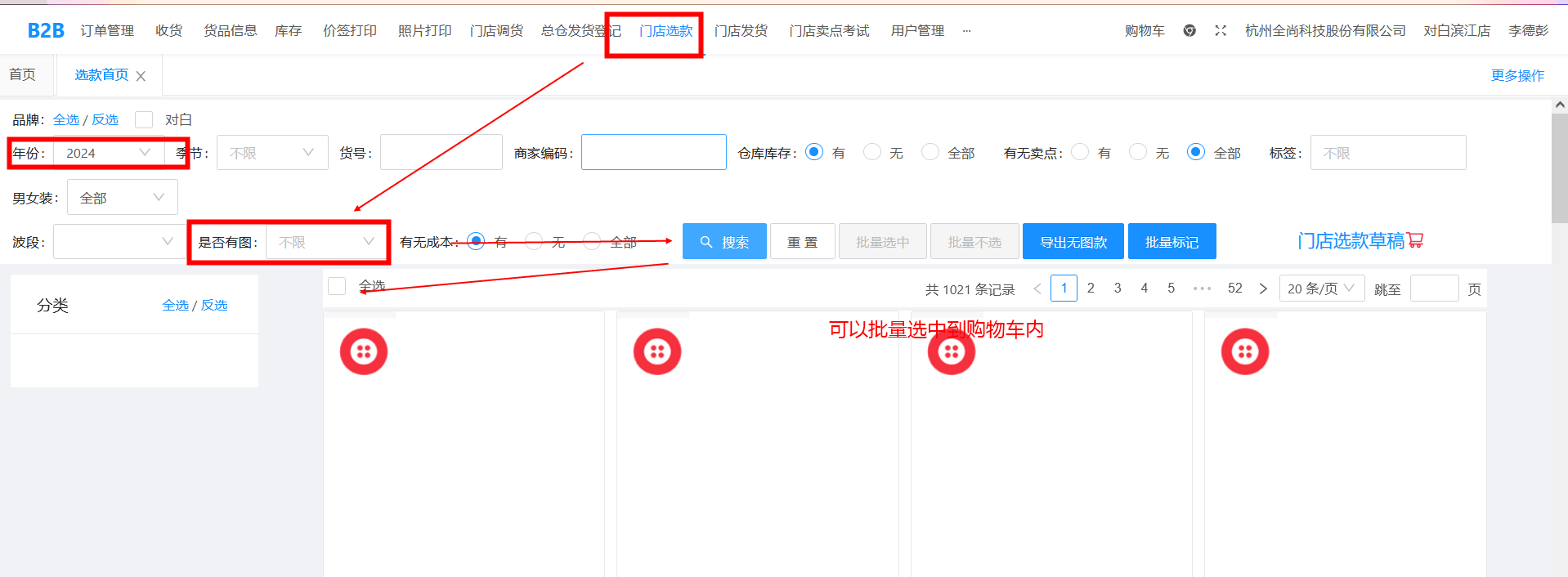Screen dimensions: 1568x577
Task: Click the red badge icon on first product card
Action: coord(364,351)
